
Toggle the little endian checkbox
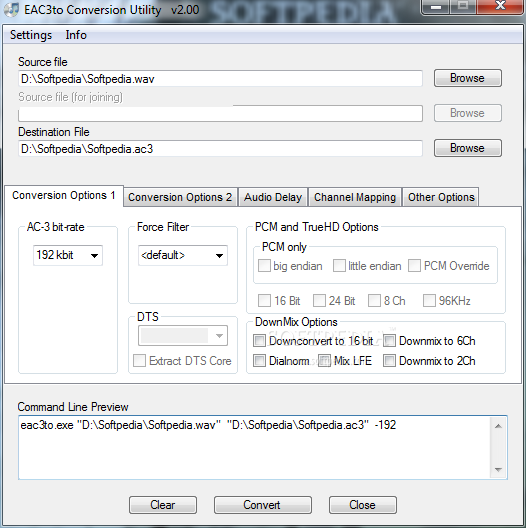coord(339,266)
